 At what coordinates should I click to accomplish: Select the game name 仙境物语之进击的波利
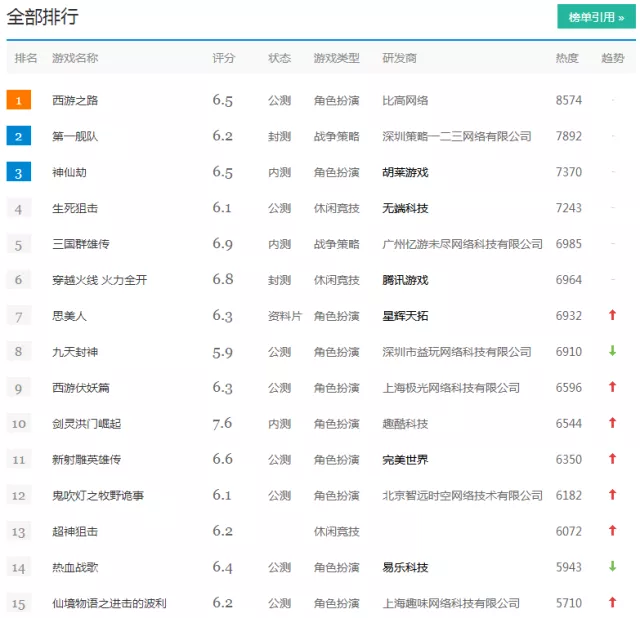[109, 603]
